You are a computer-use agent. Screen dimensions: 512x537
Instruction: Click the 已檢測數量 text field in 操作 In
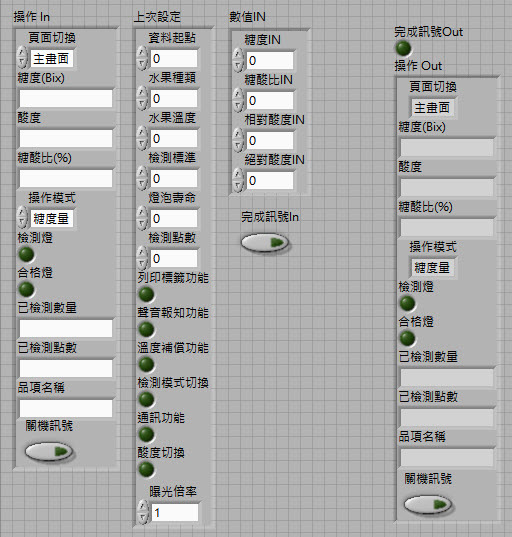(66, 328)
